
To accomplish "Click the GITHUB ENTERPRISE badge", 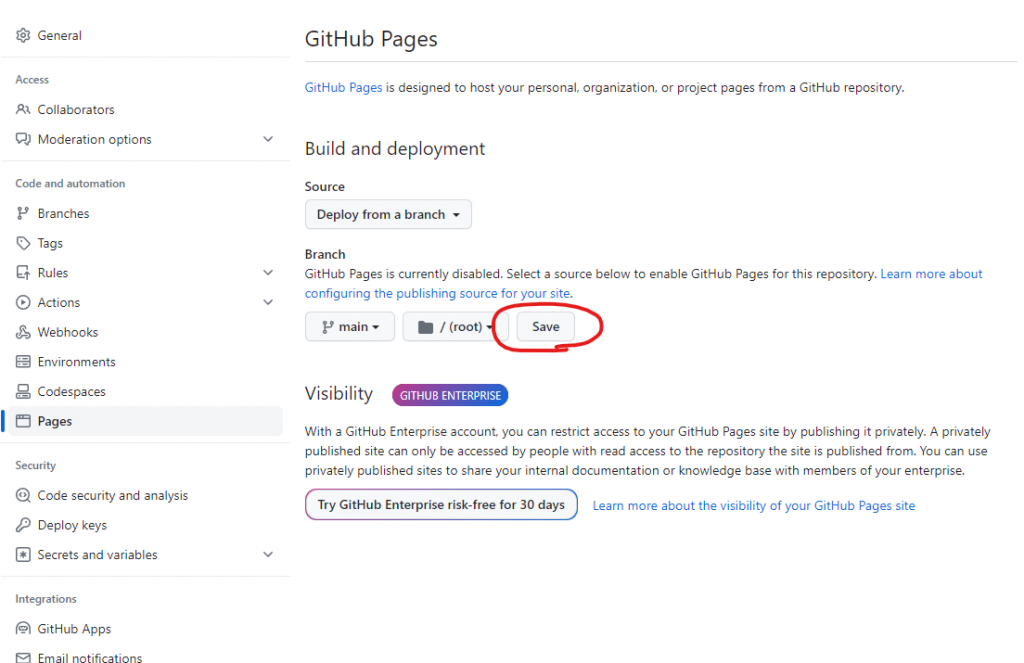I will (450, 395).
